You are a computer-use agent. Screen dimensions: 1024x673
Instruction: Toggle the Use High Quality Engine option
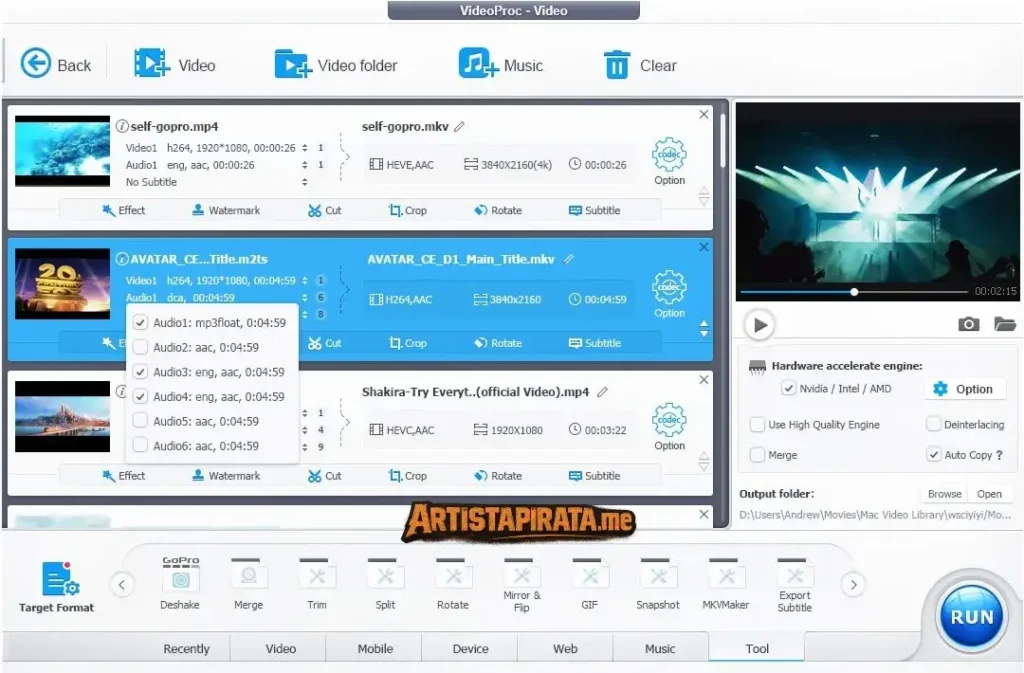[757, 424]
